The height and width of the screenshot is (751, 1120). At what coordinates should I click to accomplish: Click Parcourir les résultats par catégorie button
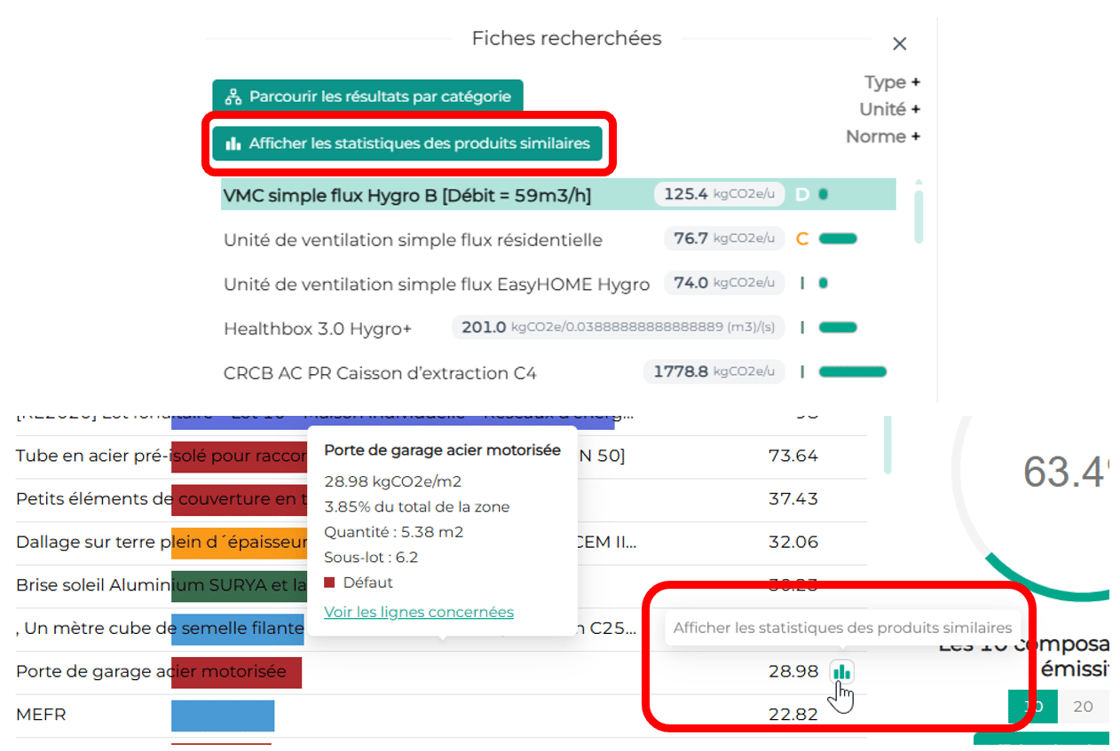[x=367, y=96]
